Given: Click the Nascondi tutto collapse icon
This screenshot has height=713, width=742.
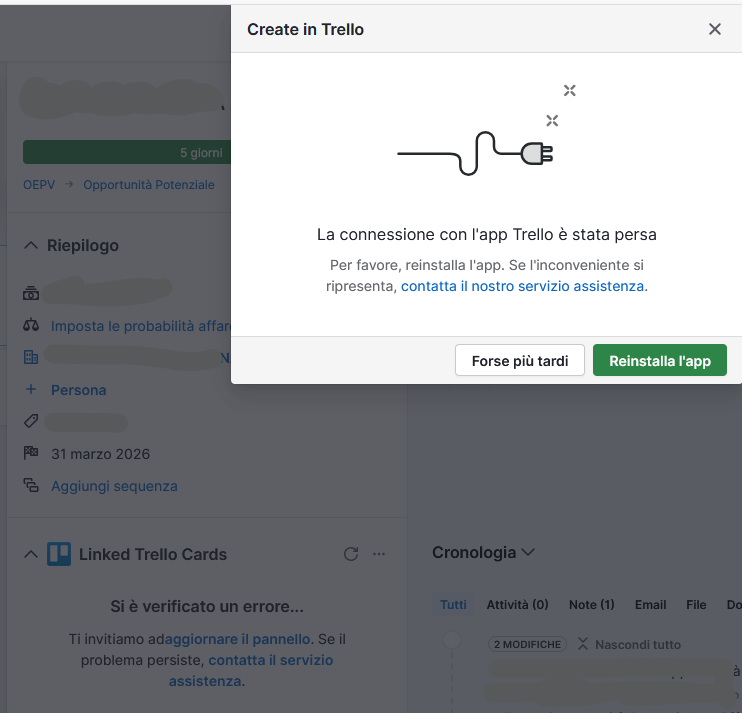Looking at the screenshot, I should coord(583,644).
